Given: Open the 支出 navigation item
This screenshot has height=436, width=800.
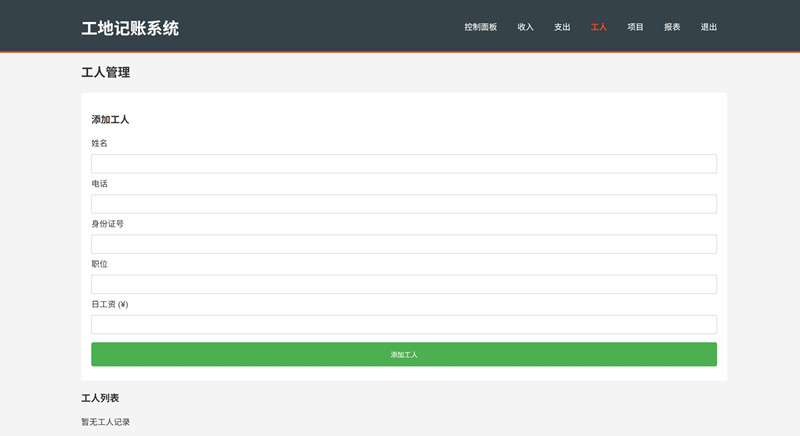Looking at the screenshot, I should tap(562, 27).
